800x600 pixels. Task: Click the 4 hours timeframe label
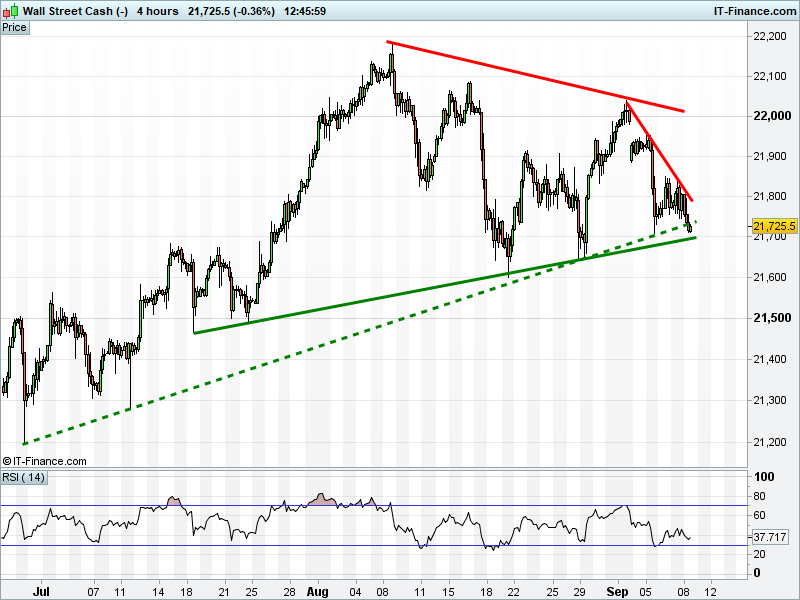(157, 11)
